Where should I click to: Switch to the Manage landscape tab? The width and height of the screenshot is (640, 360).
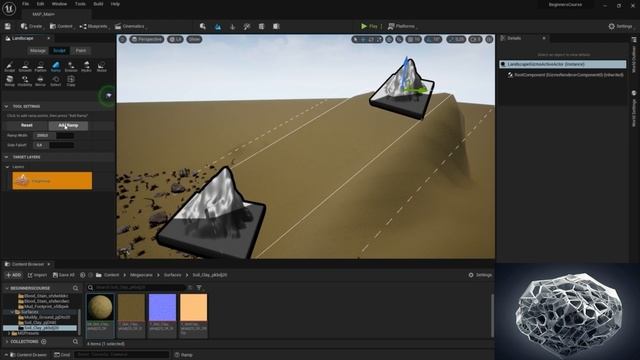click(x=38, y=51)
